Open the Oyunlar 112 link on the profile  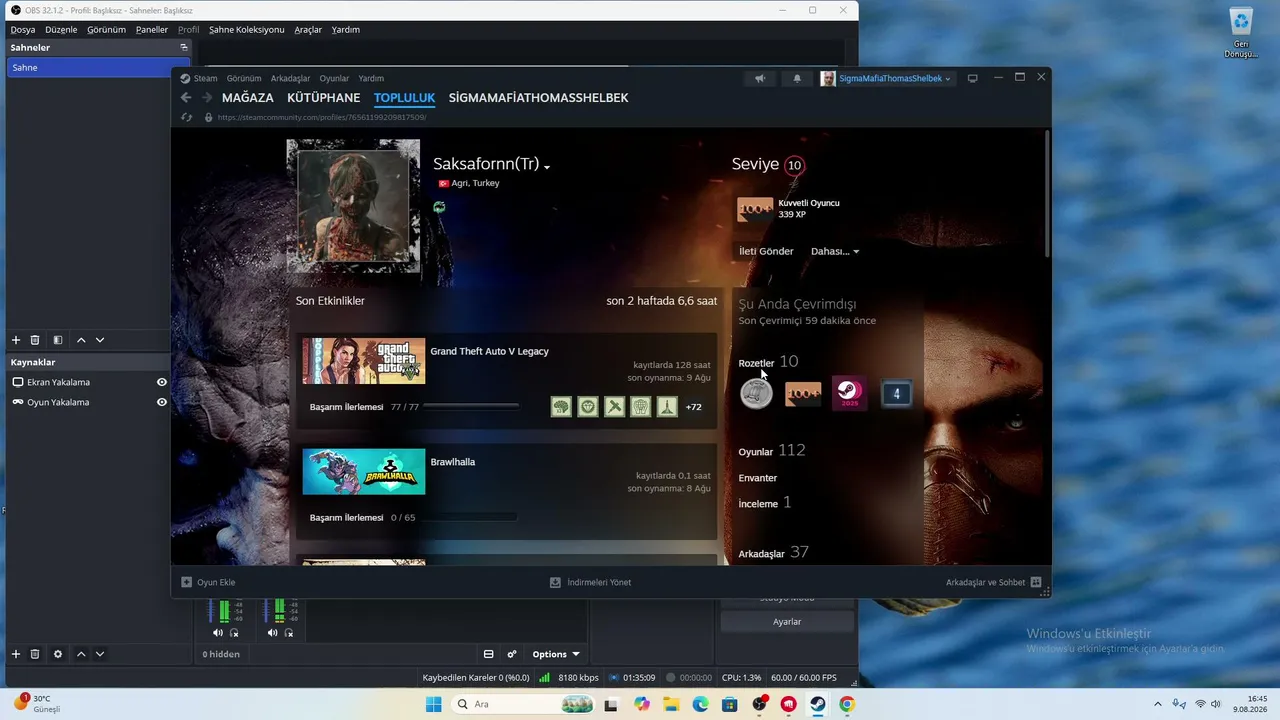[x=772, y=451]
